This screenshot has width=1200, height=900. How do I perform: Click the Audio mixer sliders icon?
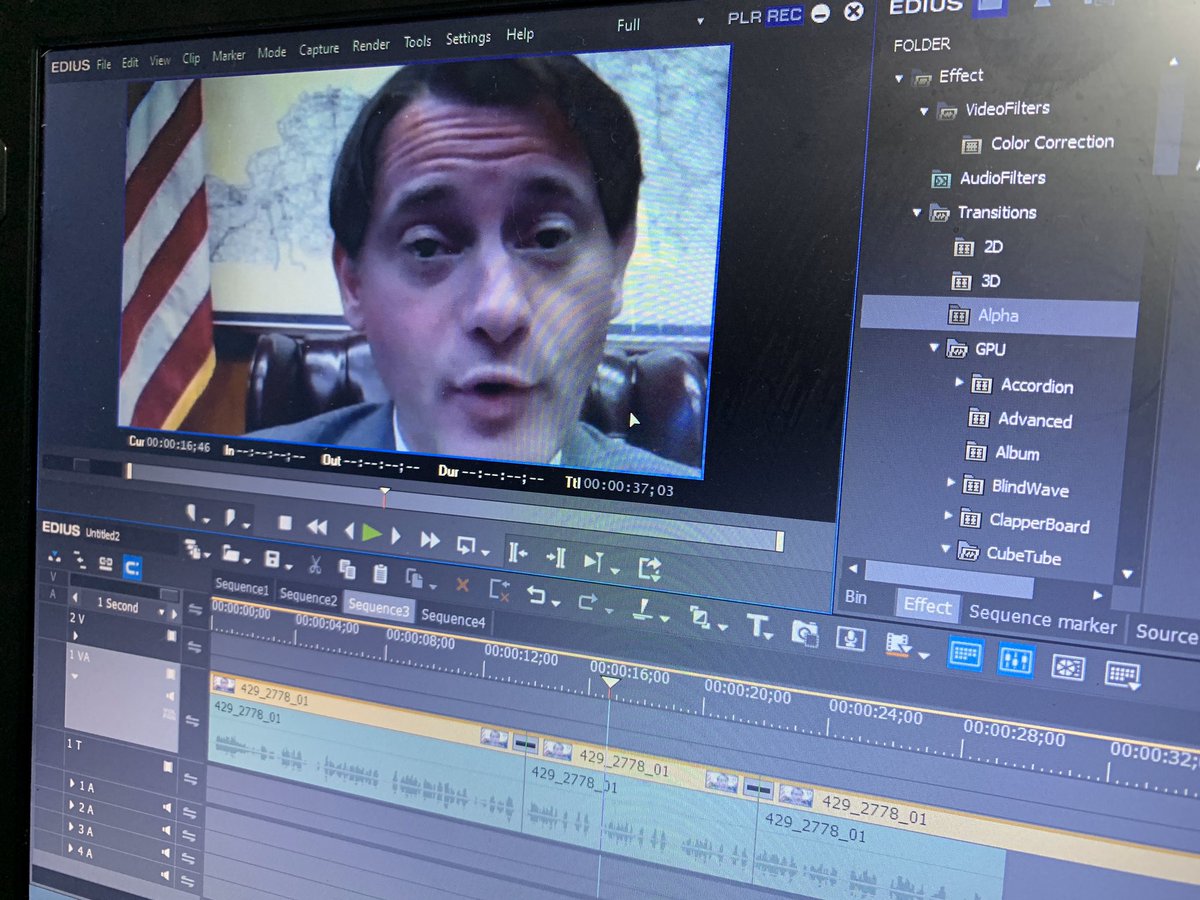pos(1016,660)
